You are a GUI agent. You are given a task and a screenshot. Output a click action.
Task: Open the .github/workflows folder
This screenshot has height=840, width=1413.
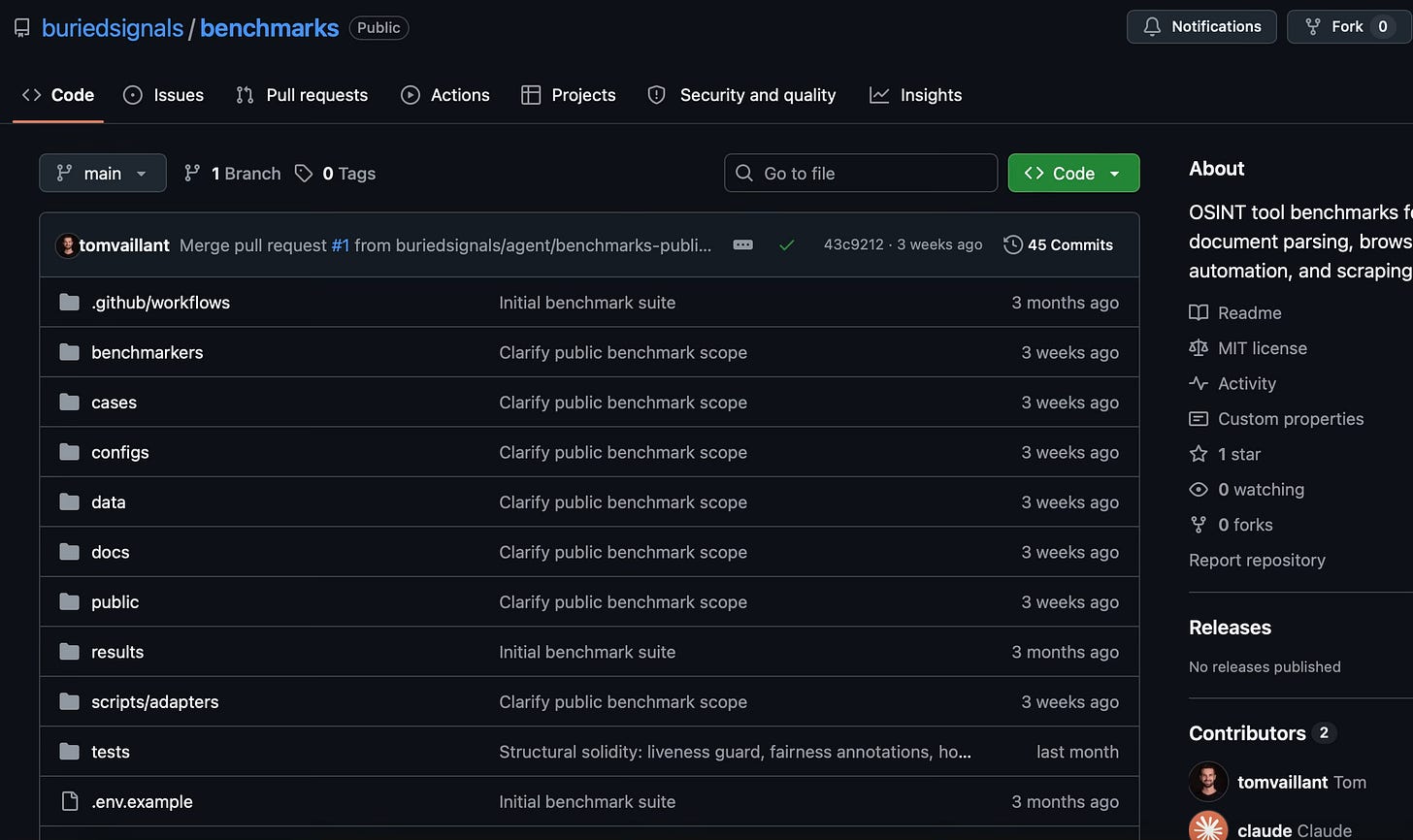click(160, 303)
